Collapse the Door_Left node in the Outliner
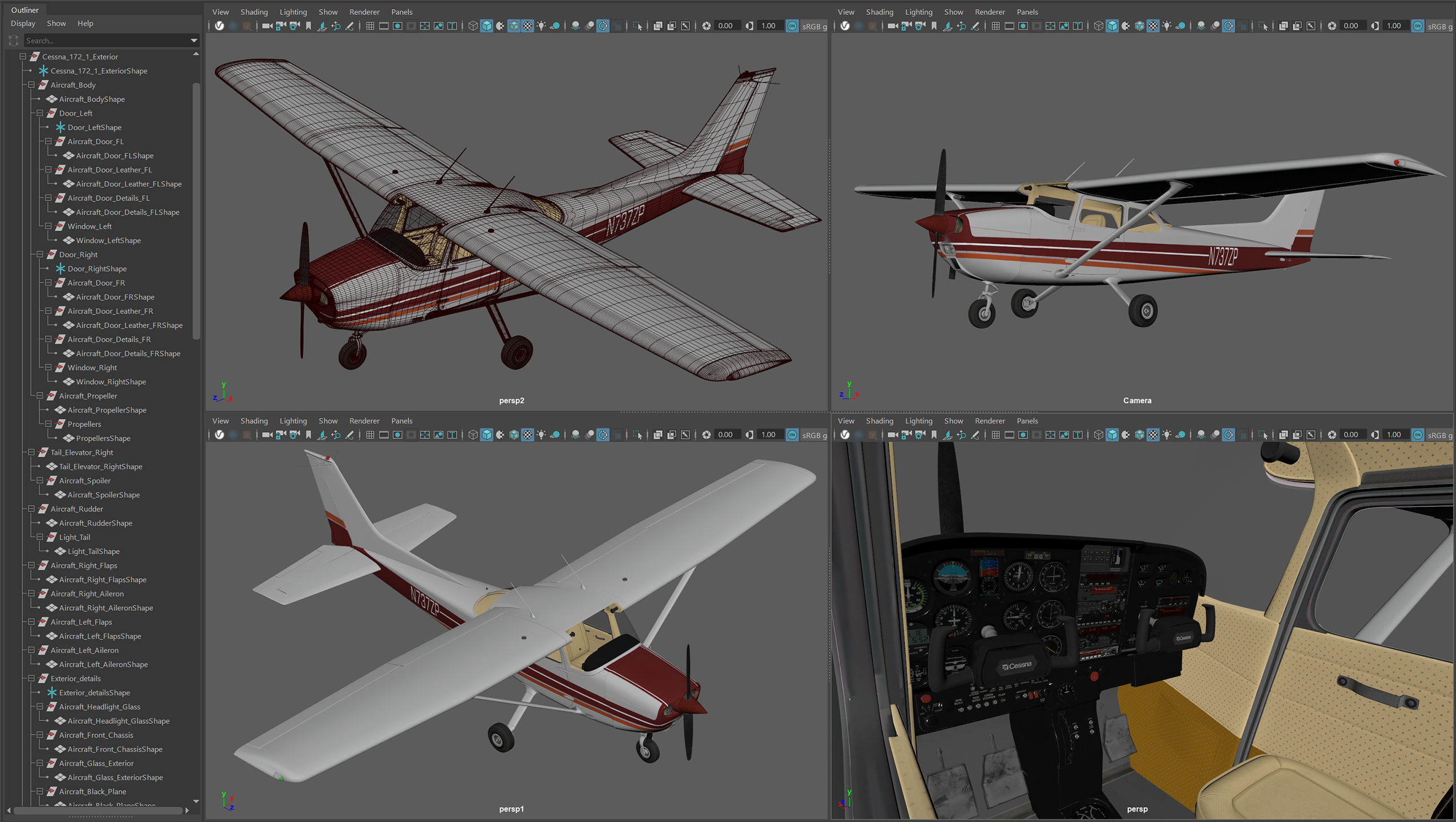This screenshot has height=822, width=1456. [40, 113]
